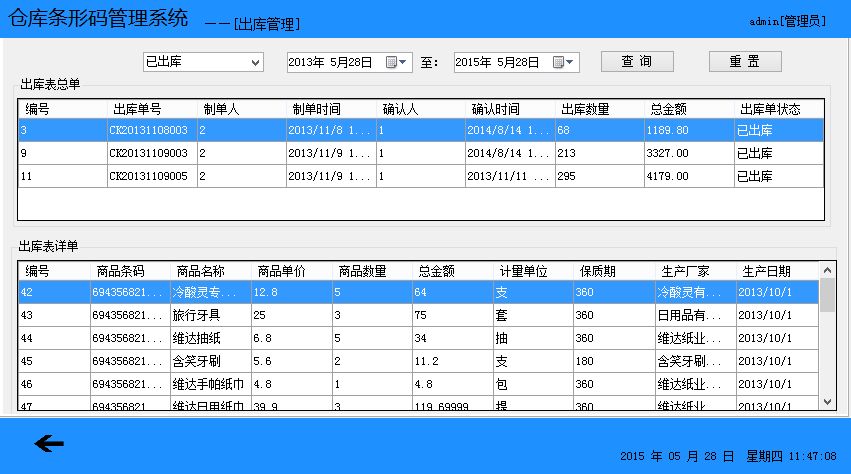851x474 pixels.
Task: Select order row CK20131109005
Action: (x=148, y=176)
